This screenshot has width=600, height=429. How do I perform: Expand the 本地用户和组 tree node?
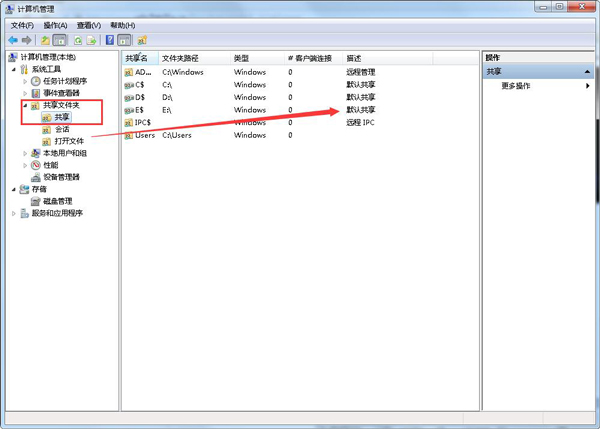25,153
